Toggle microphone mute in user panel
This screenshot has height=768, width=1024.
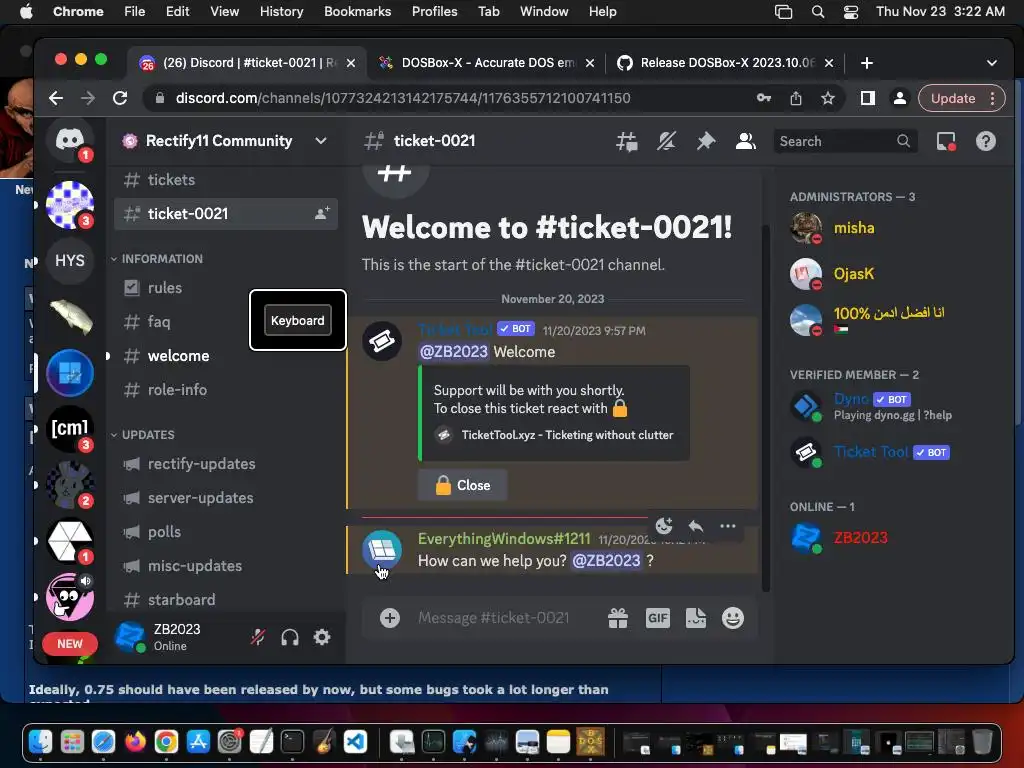[x=258, y=637]
